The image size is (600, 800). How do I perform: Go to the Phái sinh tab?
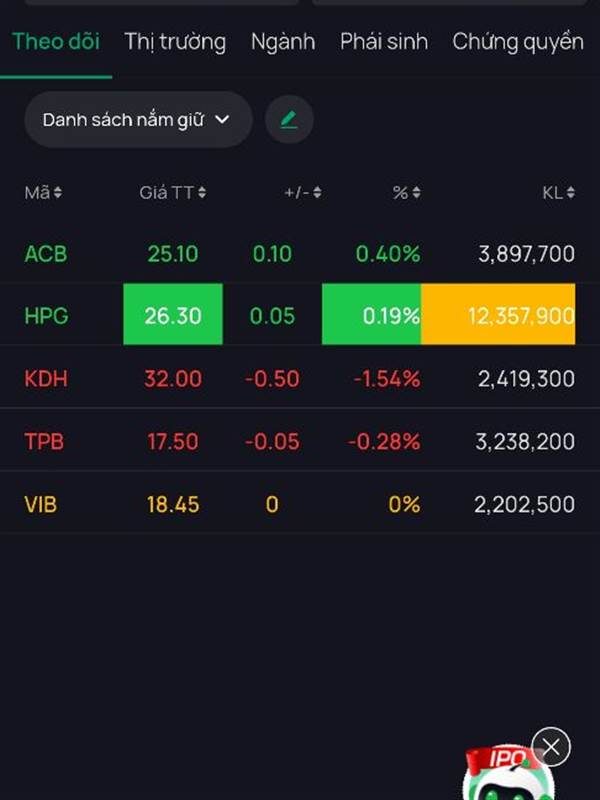point(384,41)
